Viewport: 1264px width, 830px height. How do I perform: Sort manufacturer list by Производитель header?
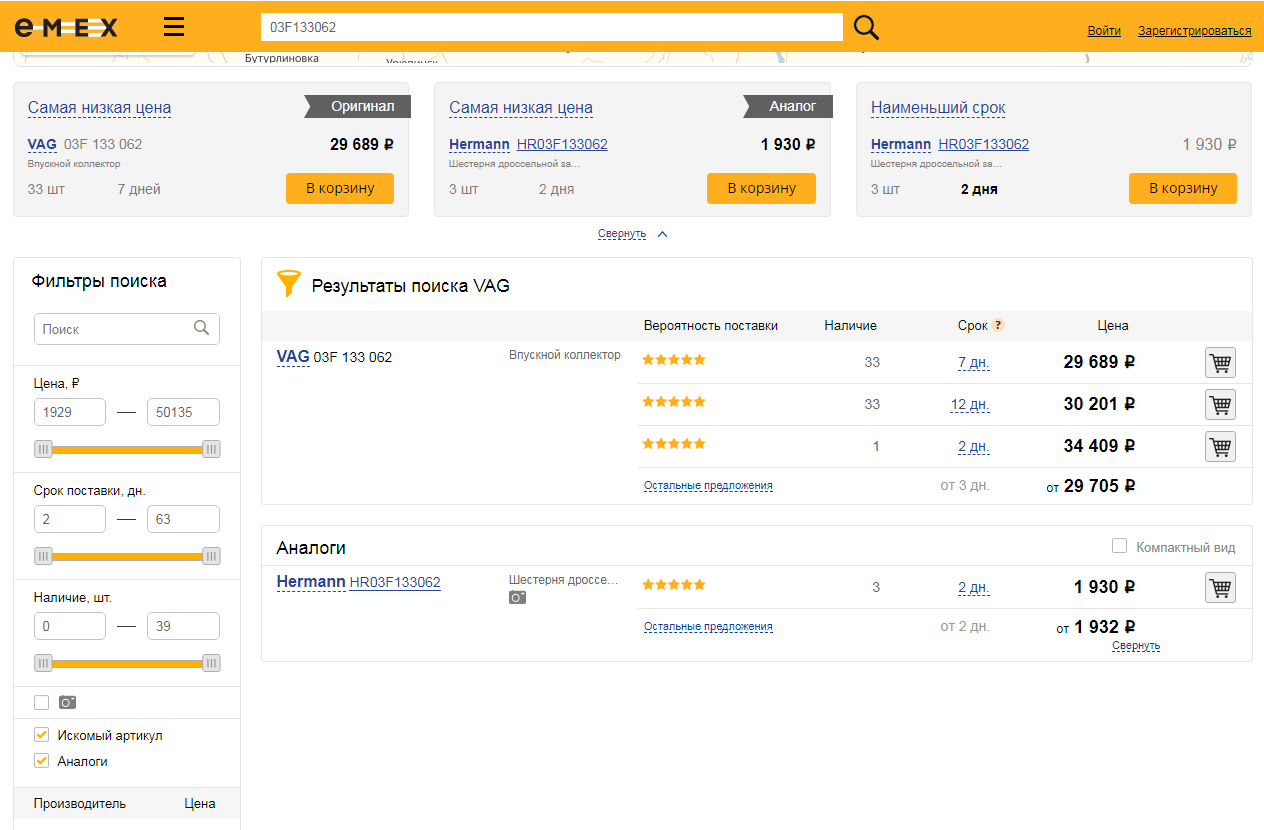80,803
